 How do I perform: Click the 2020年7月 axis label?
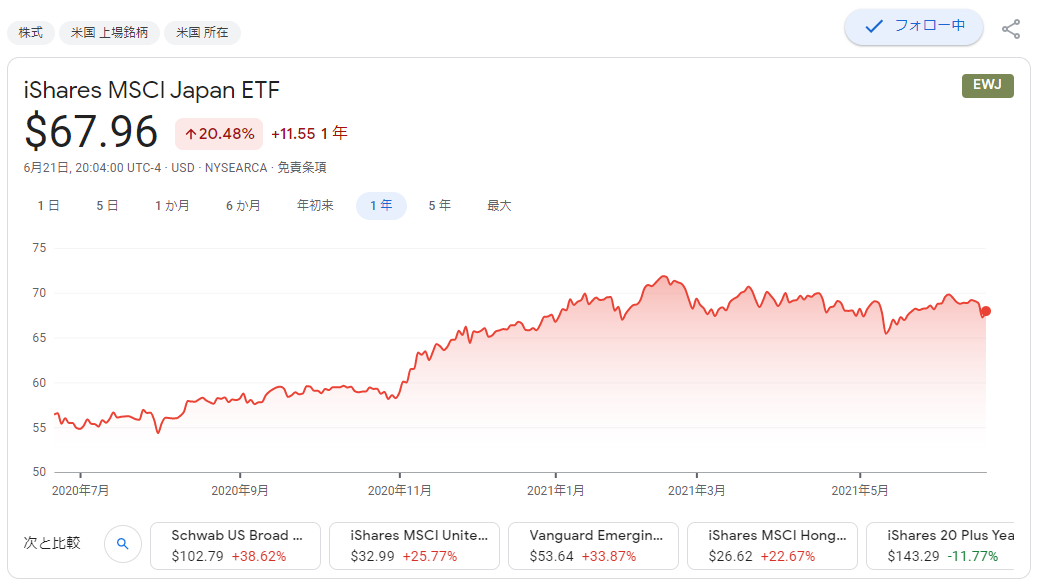(80, 491)
